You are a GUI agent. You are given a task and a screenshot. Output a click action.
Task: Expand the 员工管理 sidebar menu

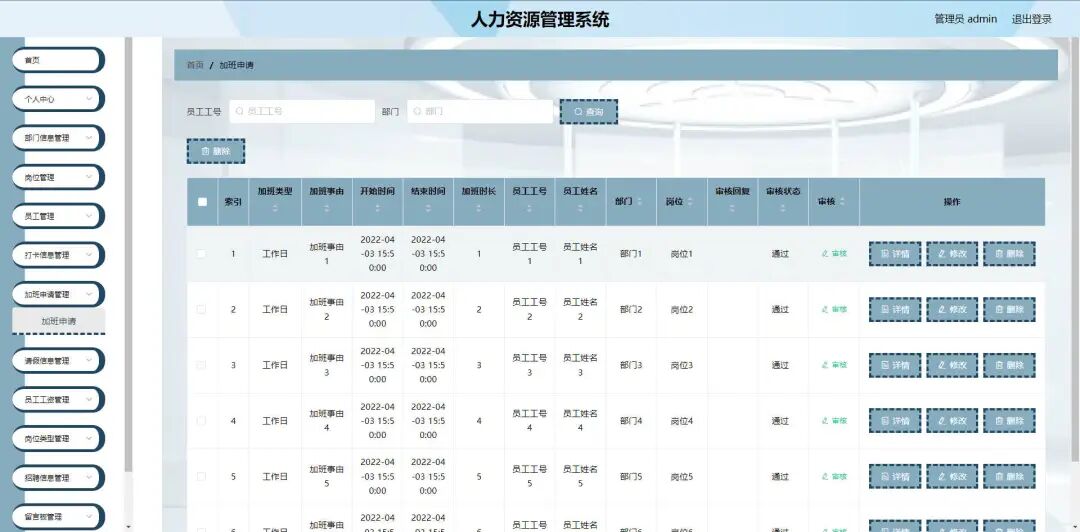pos(59,216)
